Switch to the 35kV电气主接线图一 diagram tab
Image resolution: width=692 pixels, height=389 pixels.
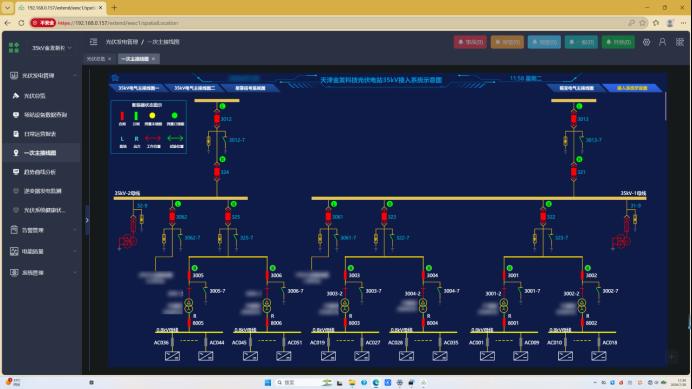point(138,88)
